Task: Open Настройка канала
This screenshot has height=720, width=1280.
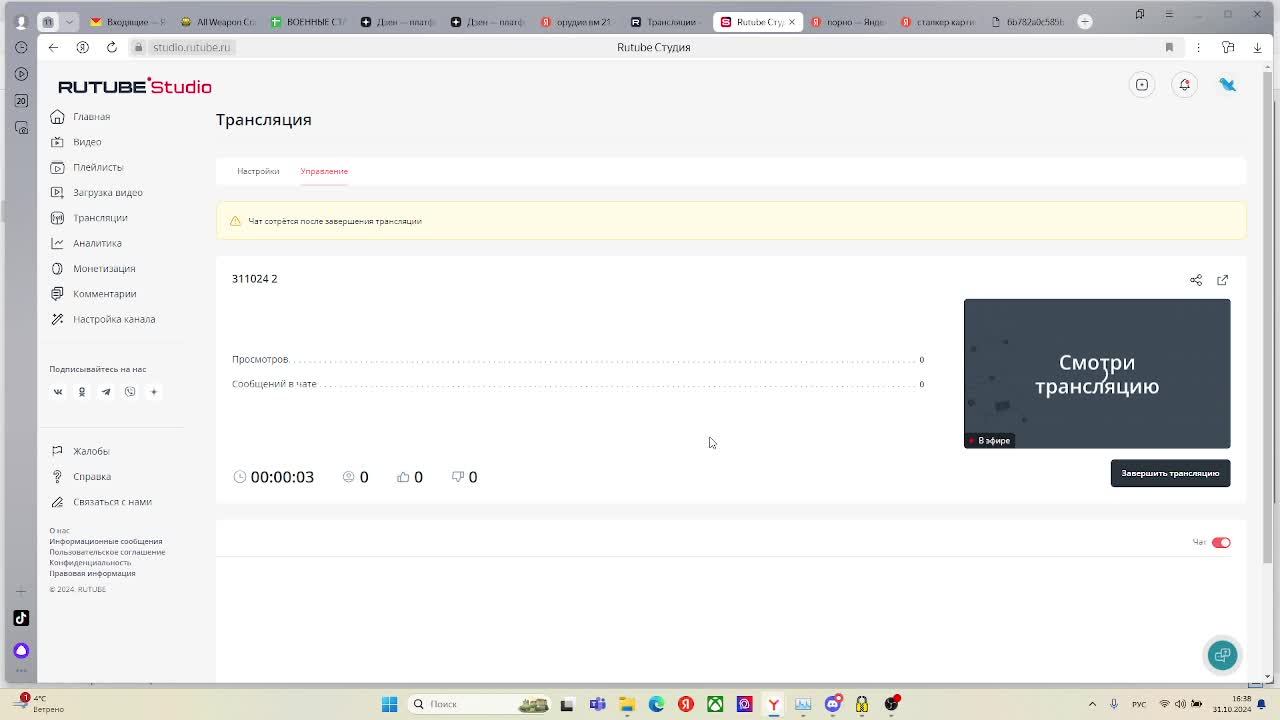Action: click(103, 319)
